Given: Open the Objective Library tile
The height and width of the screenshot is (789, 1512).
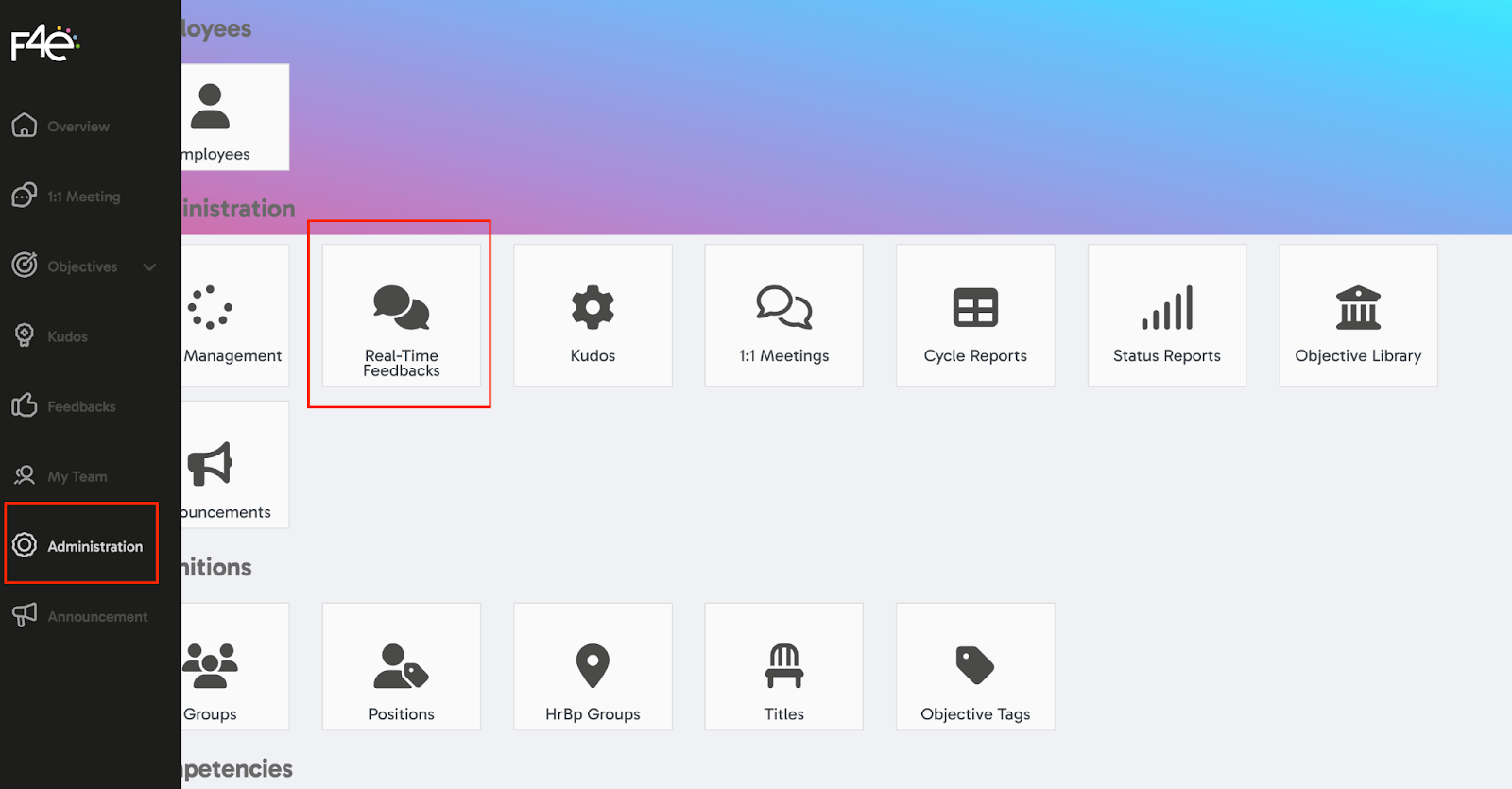Looking at the screenshot, I should 1358,316.
